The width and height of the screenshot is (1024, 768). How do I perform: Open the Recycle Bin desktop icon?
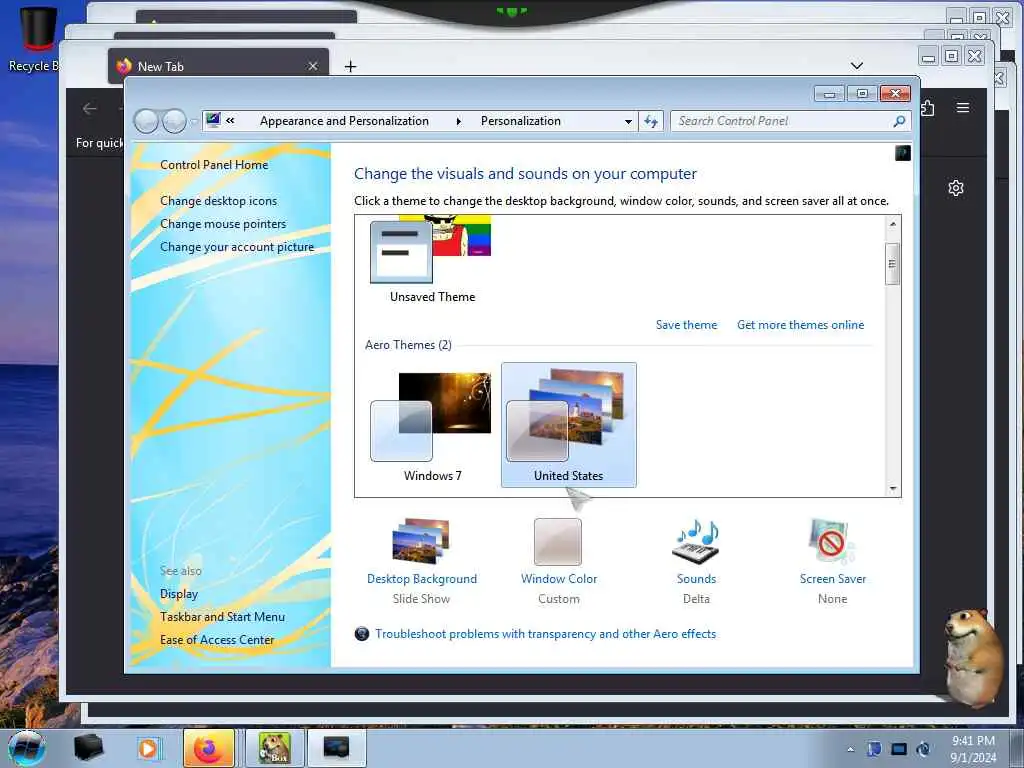[35, 39]
